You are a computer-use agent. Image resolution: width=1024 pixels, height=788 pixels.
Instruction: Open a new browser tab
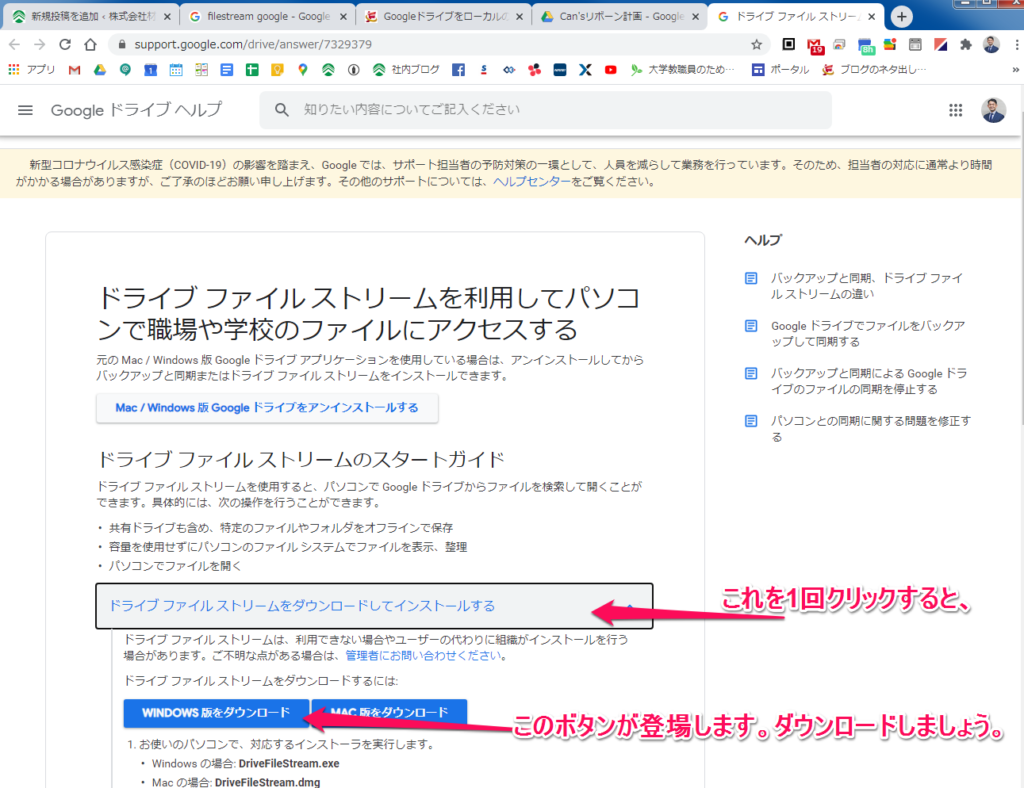pyautogui.click(x=901, y=16)
